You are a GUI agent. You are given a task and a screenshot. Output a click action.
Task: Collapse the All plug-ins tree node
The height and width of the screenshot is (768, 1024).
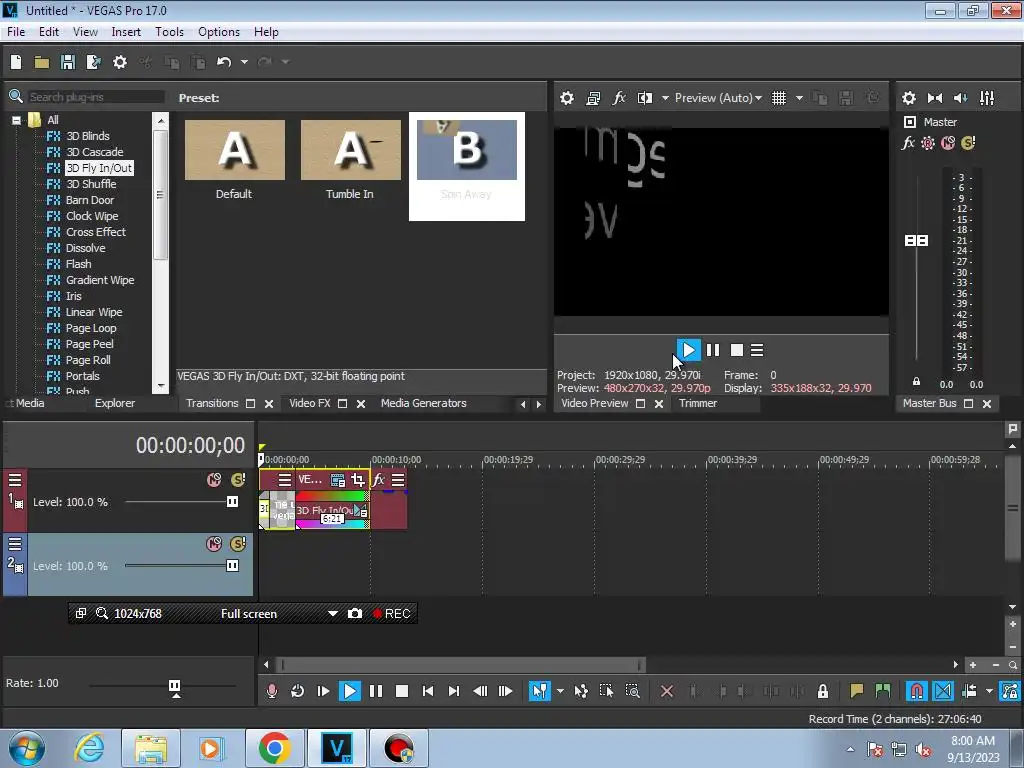tap(16, 120)
